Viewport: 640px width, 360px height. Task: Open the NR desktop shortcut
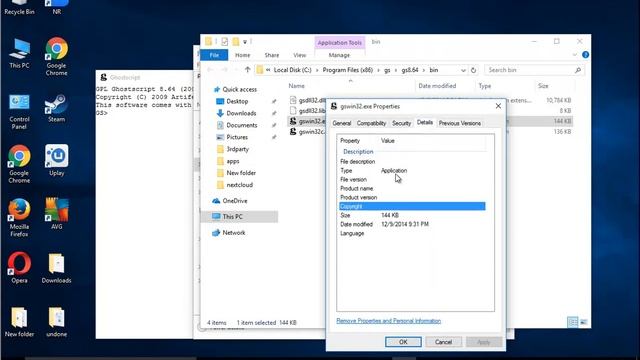[x=56, y=7]
